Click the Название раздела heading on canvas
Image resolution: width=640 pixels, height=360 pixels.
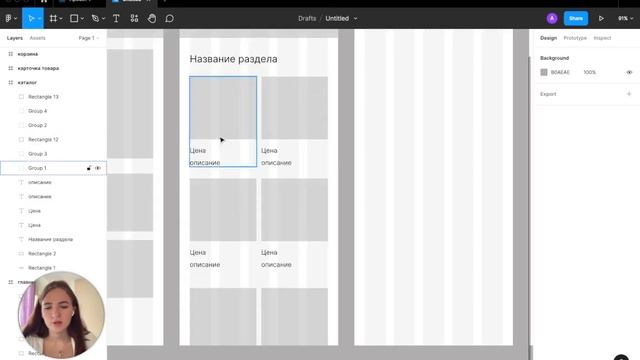(x=233, y=59)
